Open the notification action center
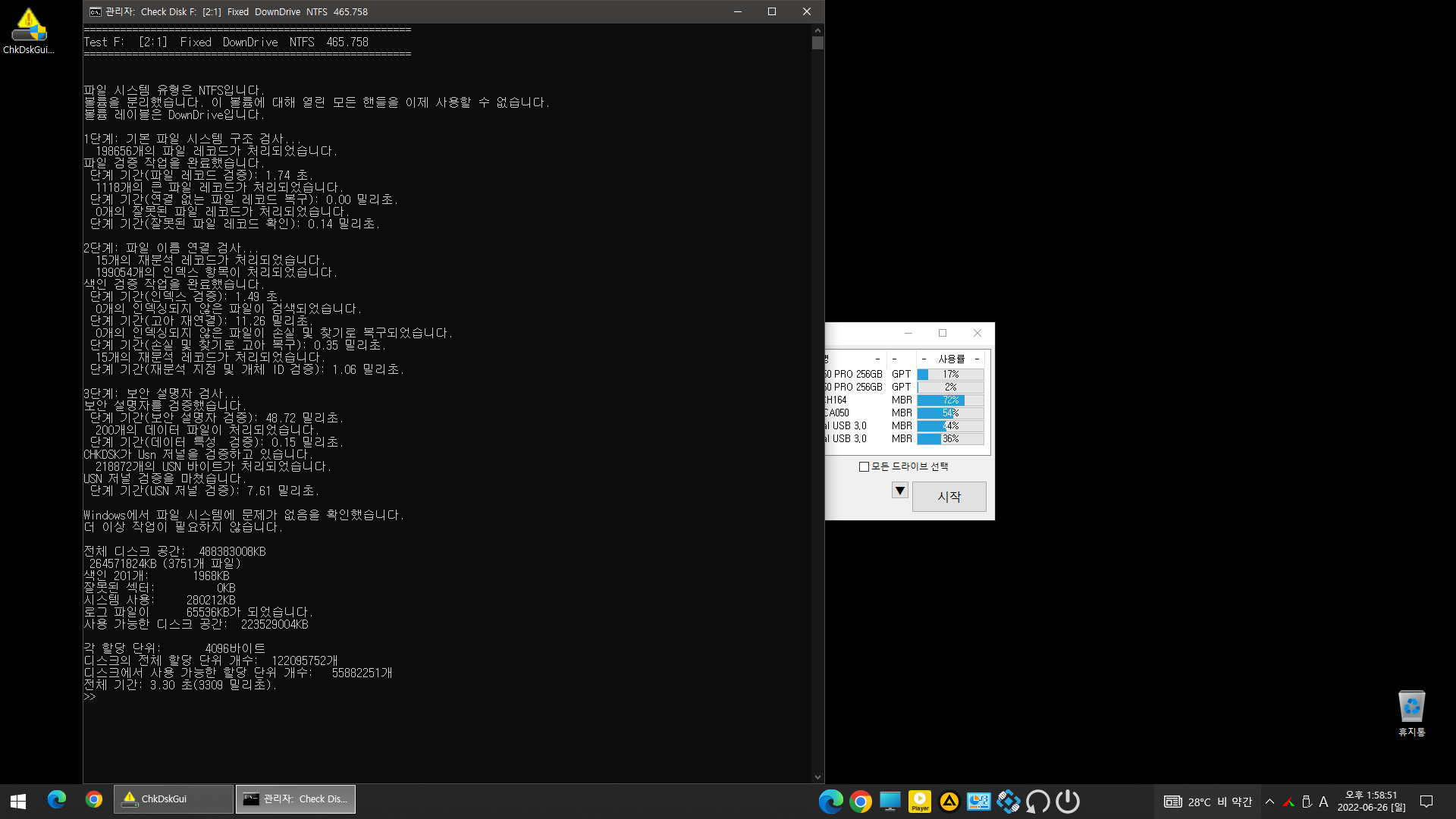The width and height of the screenshot is (1456, 819). (x=1426, y=802)
